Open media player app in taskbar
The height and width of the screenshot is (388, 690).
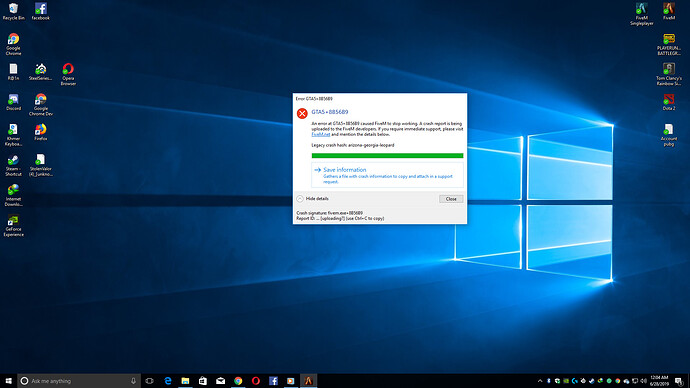290,381
